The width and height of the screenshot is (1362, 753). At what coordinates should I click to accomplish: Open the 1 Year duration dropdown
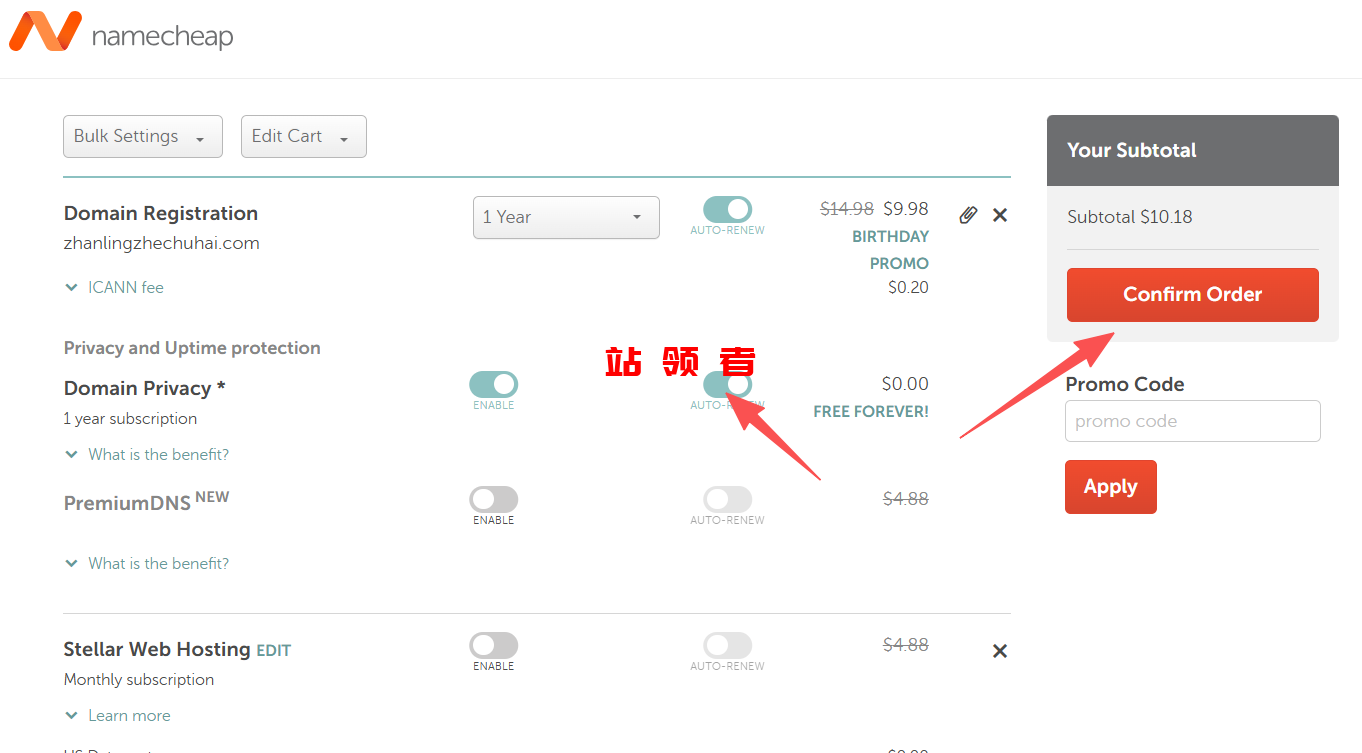coord(565,218)
